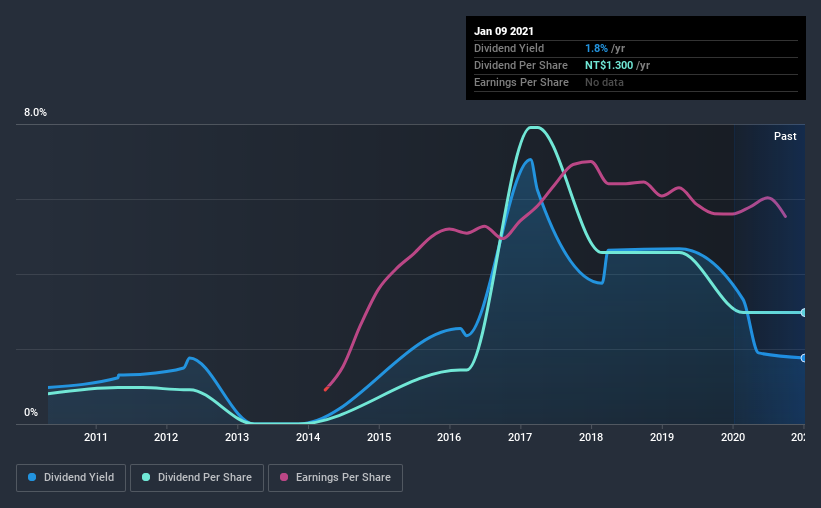Click the 2019 x-axis label
The image size is (821, 508).
[x=662, y=437]
